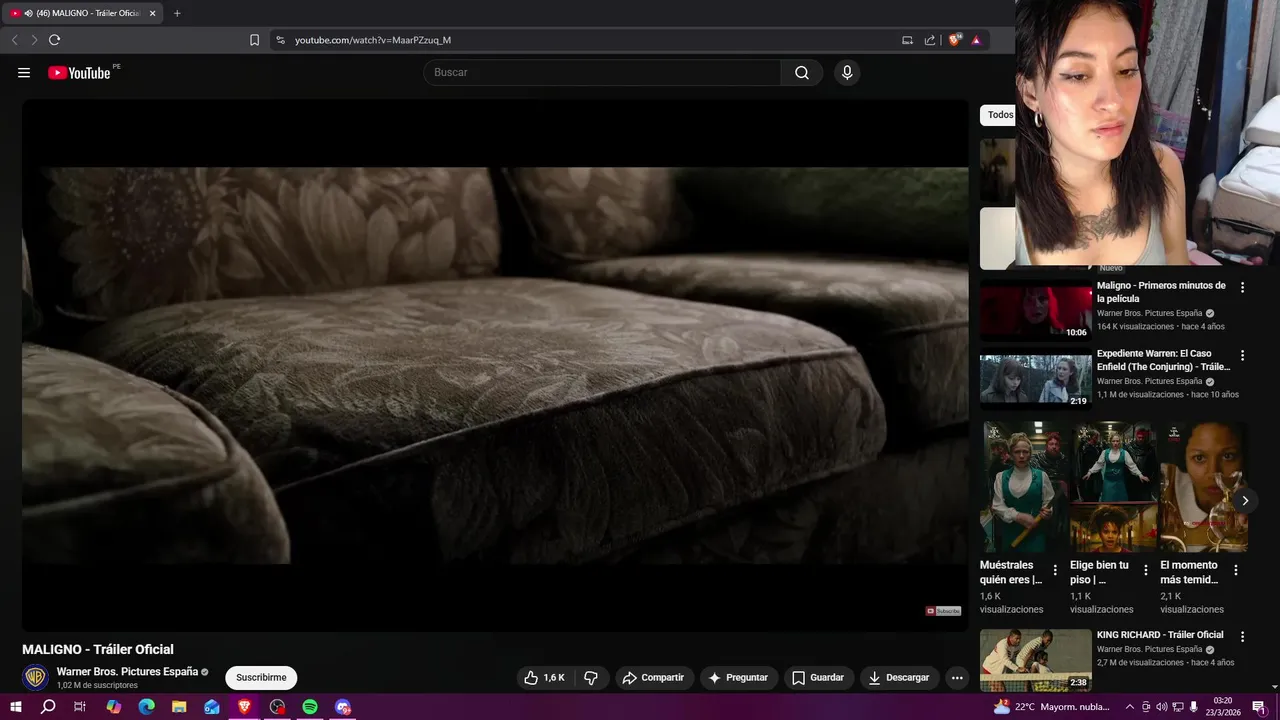
Task: Show next shorts with right arrow
Action: [1245, 500]
